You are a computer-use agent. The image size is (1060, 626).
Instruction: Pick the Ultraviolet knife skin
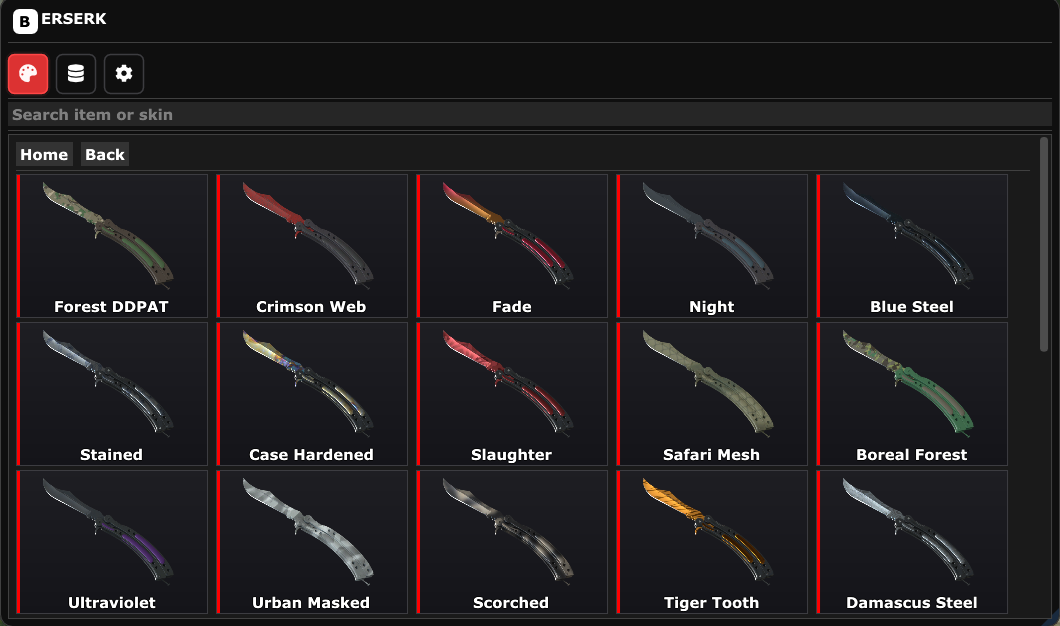tap(112, 542)
